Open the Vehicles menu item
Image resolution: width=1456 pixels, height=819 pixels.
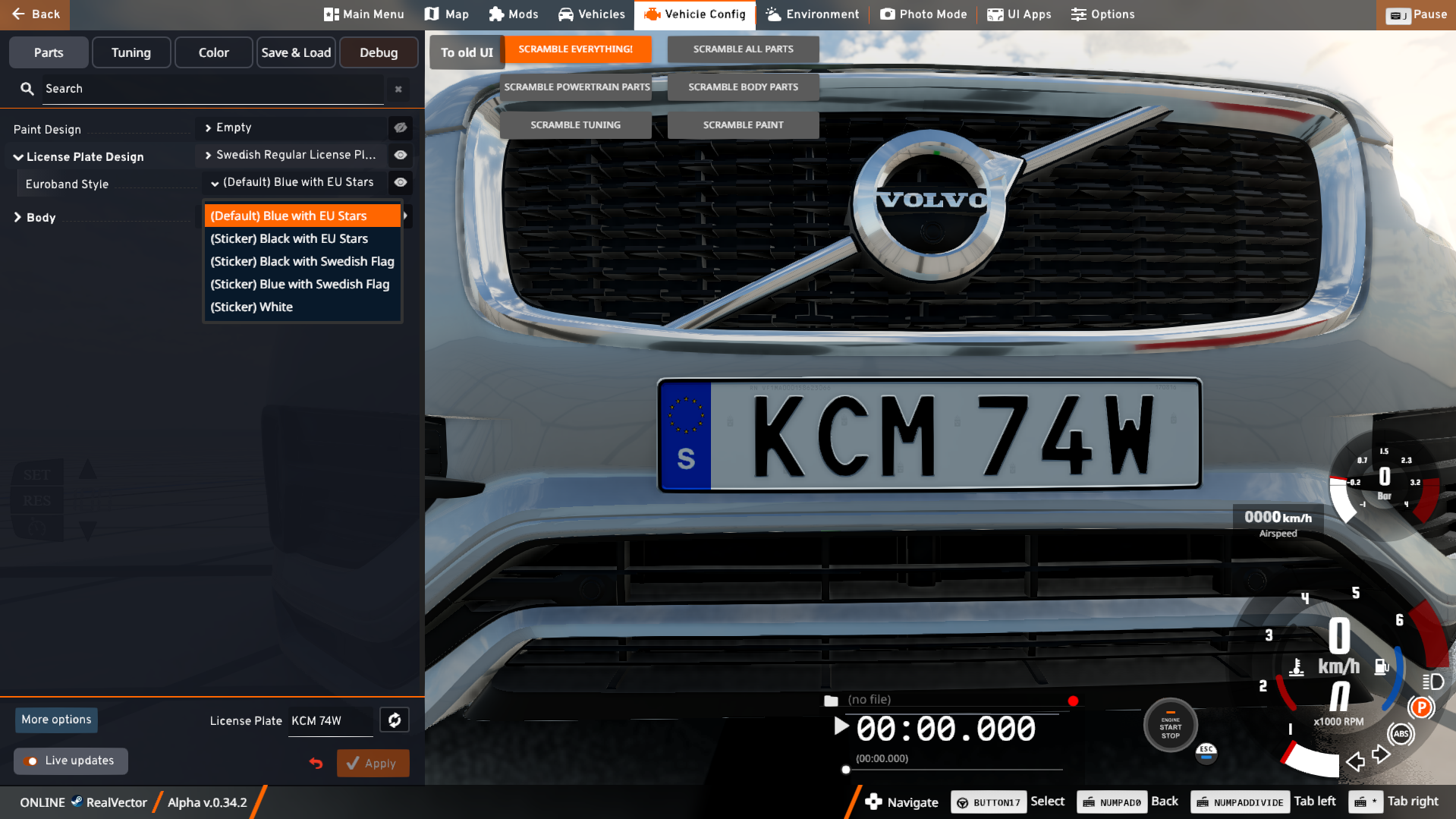(592, 14)
